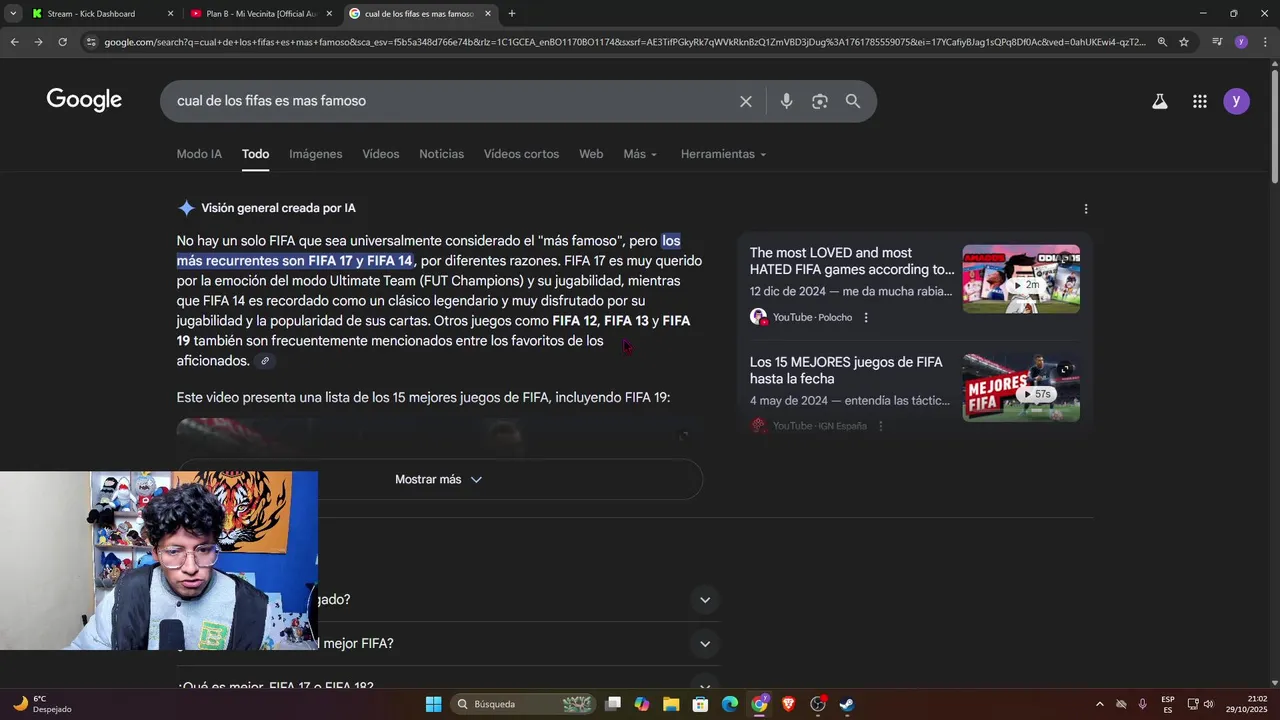The width and height of the screenshot is (1280, 720).
Task: Expand the question ending in 'gado?'
Action: click(x=704, y=600)
